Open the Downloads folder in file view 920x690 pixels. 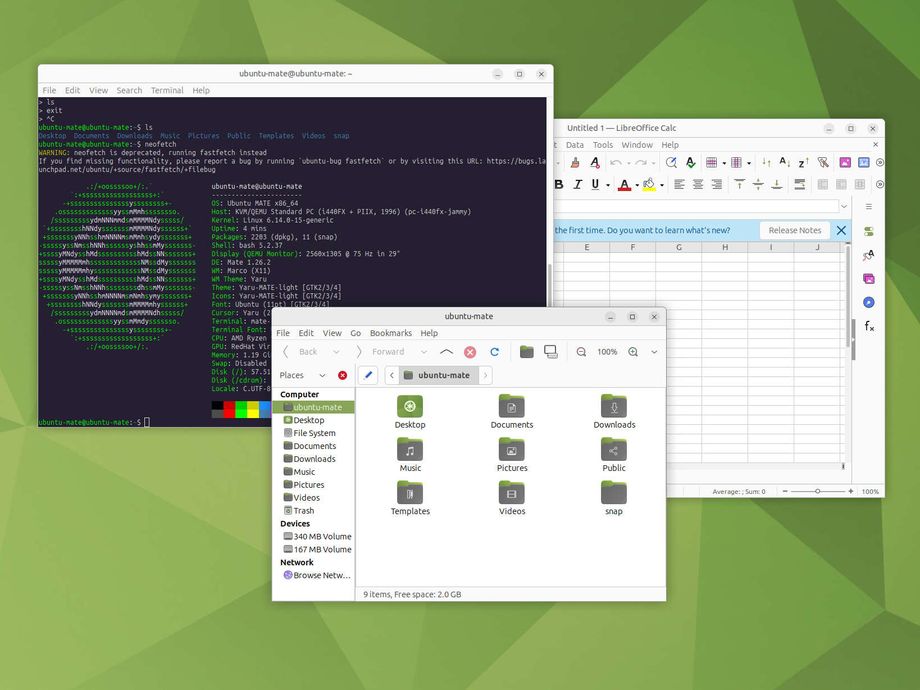tap(614, 410)
